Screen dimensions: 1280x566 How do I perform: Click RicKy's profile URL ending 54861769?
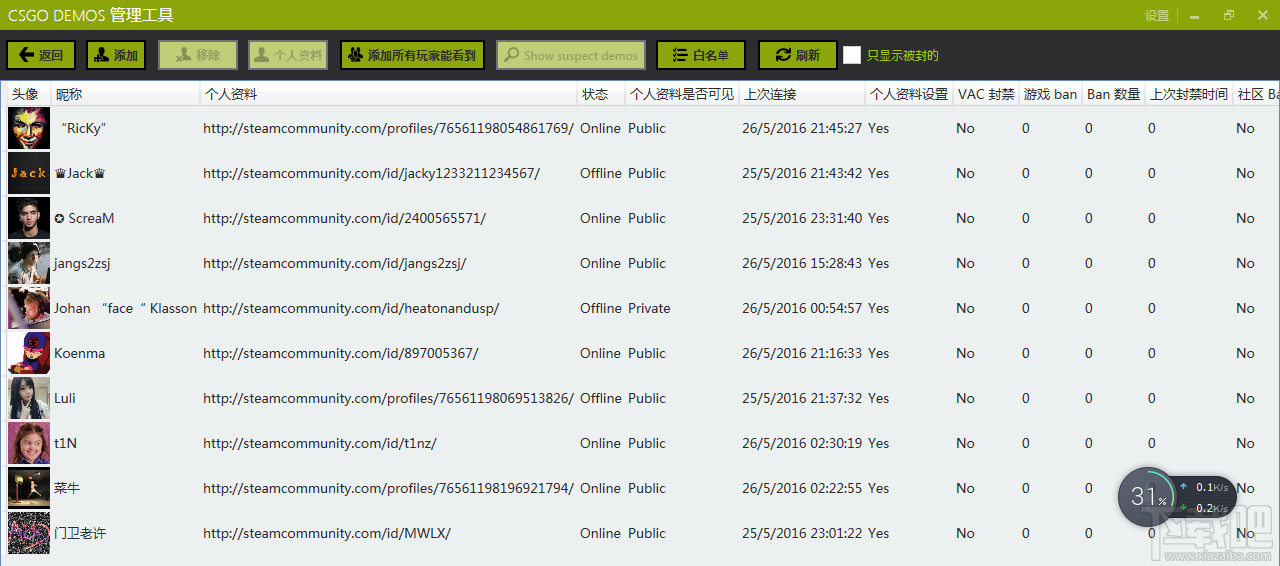(x=389, y=128)
